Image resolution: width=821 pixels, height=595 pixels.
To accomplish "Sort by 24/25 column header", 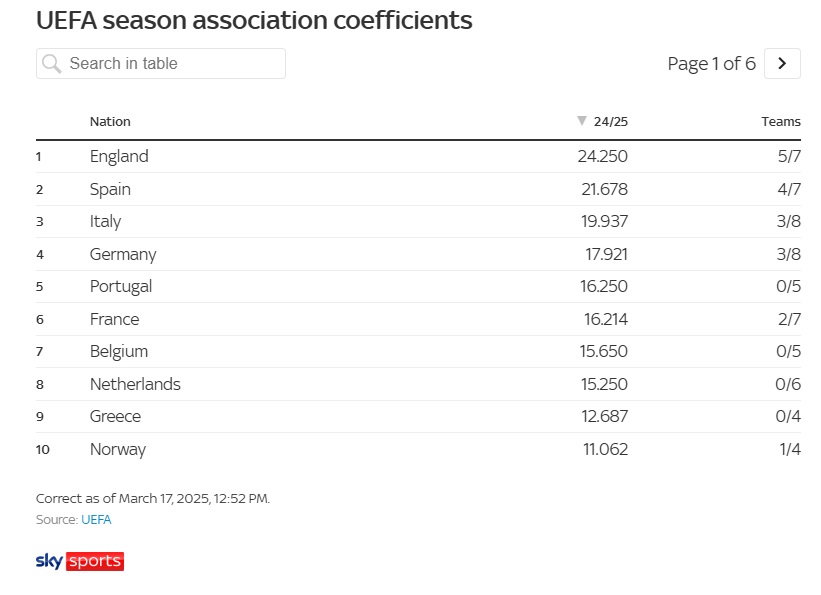I will pyautogui.click(x=610, y=122).
